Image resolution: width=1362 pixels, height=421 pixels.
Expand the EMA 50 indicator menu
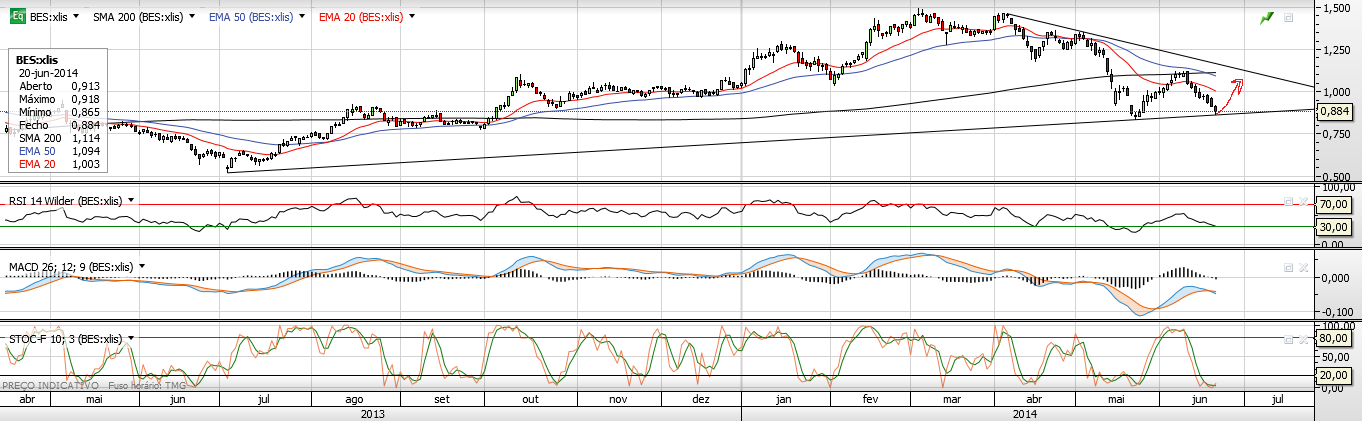pos(303,18)
